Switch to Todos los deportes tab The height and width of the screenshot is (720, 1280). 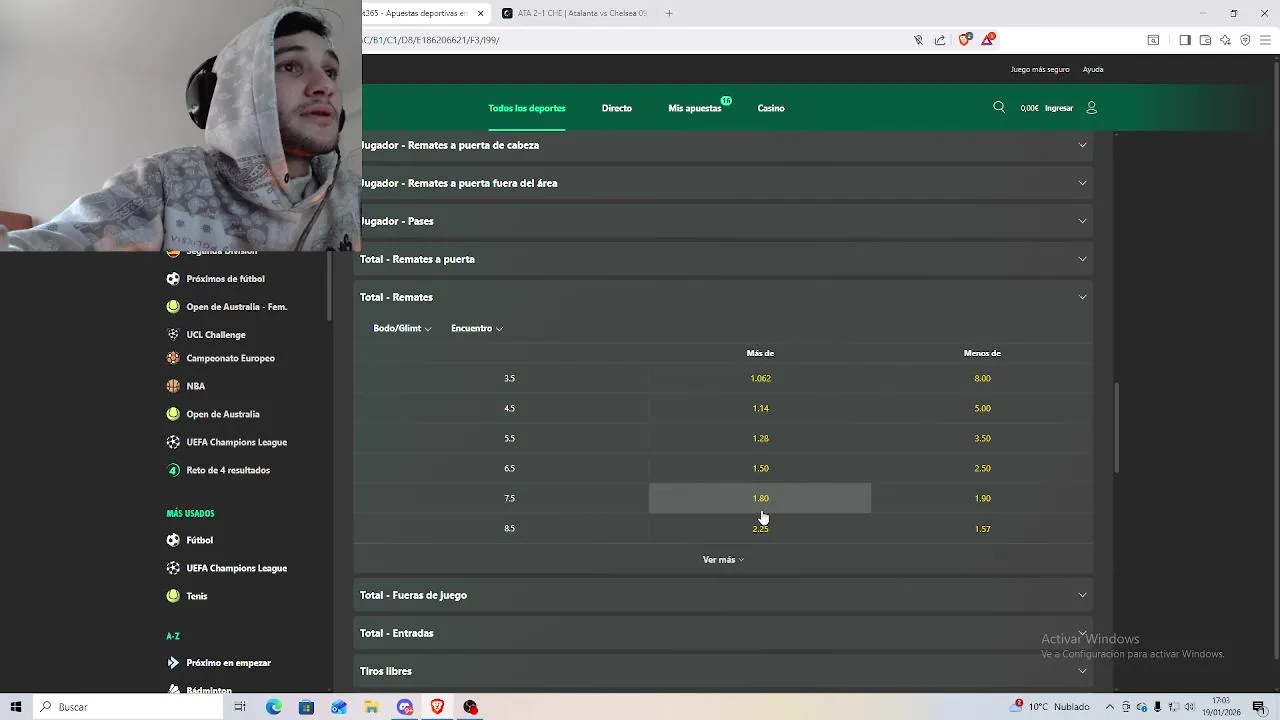(x=527, y=108)
